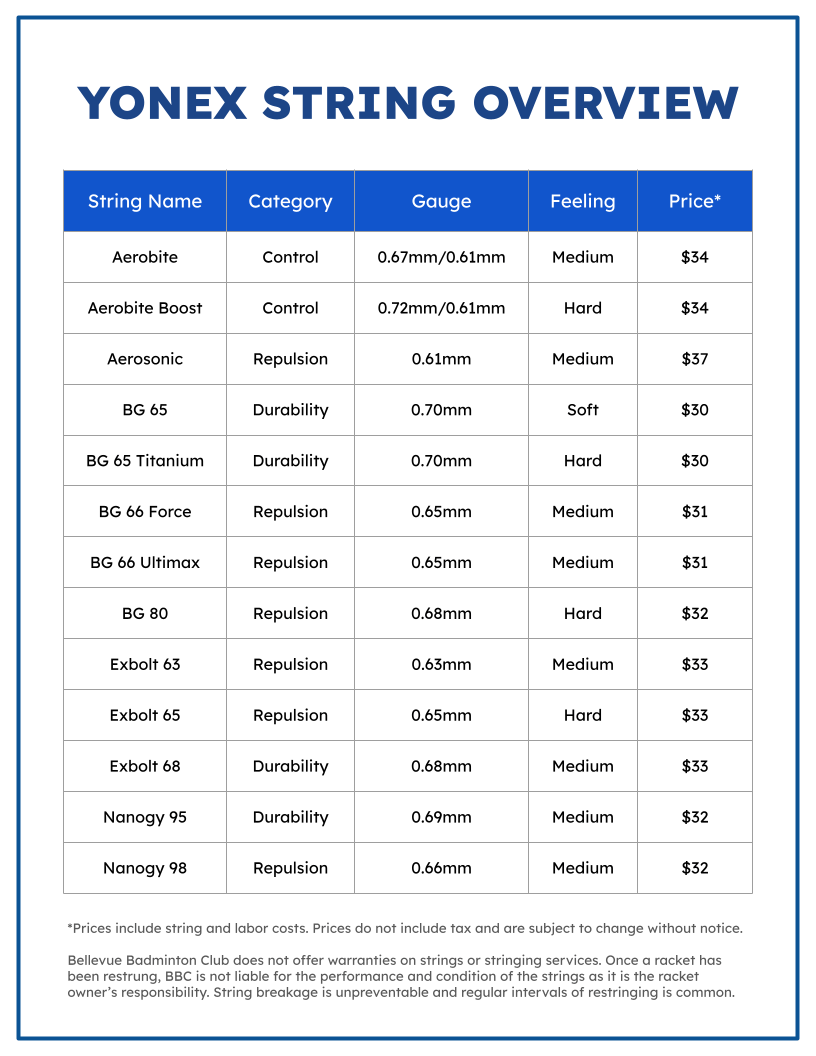Viewport: 816px width, 1056px height.
Task: Select the Nanogy 95 name cell
Action: pyautogui.click(x=145, y=817)
